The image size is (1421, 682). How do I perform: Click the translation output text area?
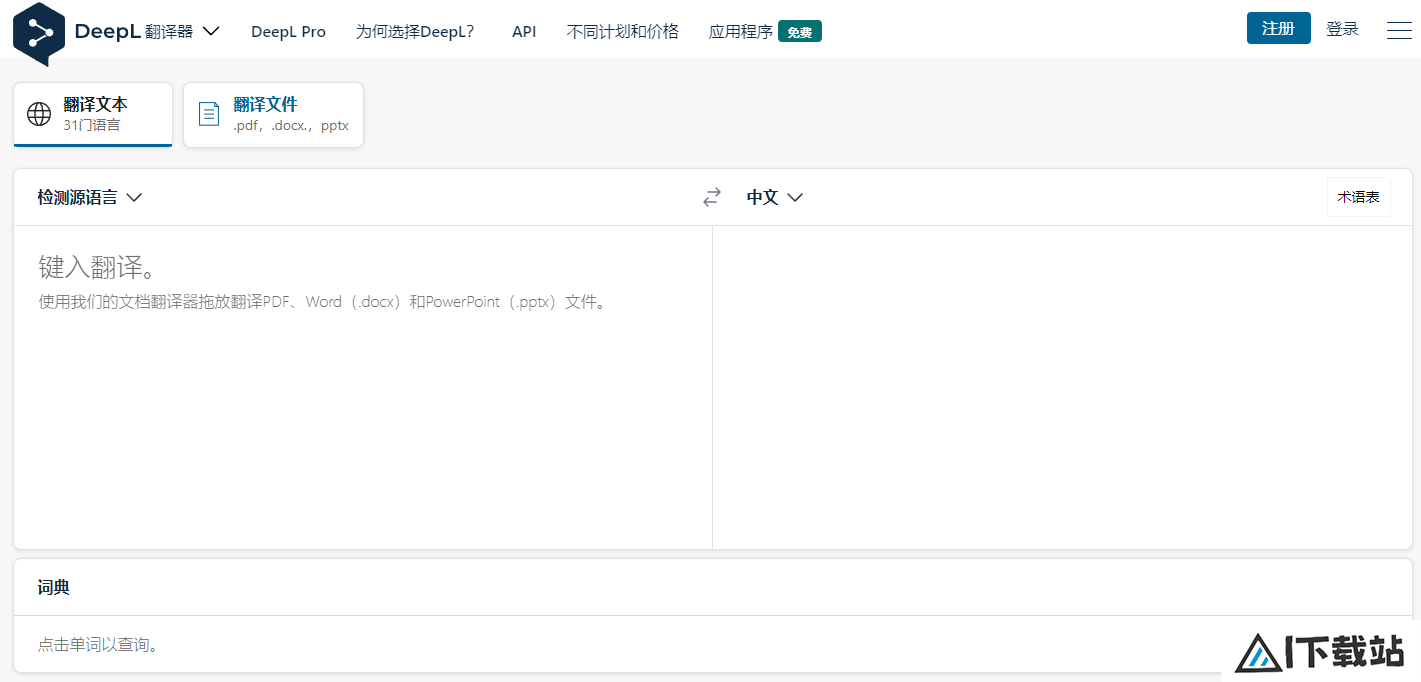click(x=1062, y=387)
